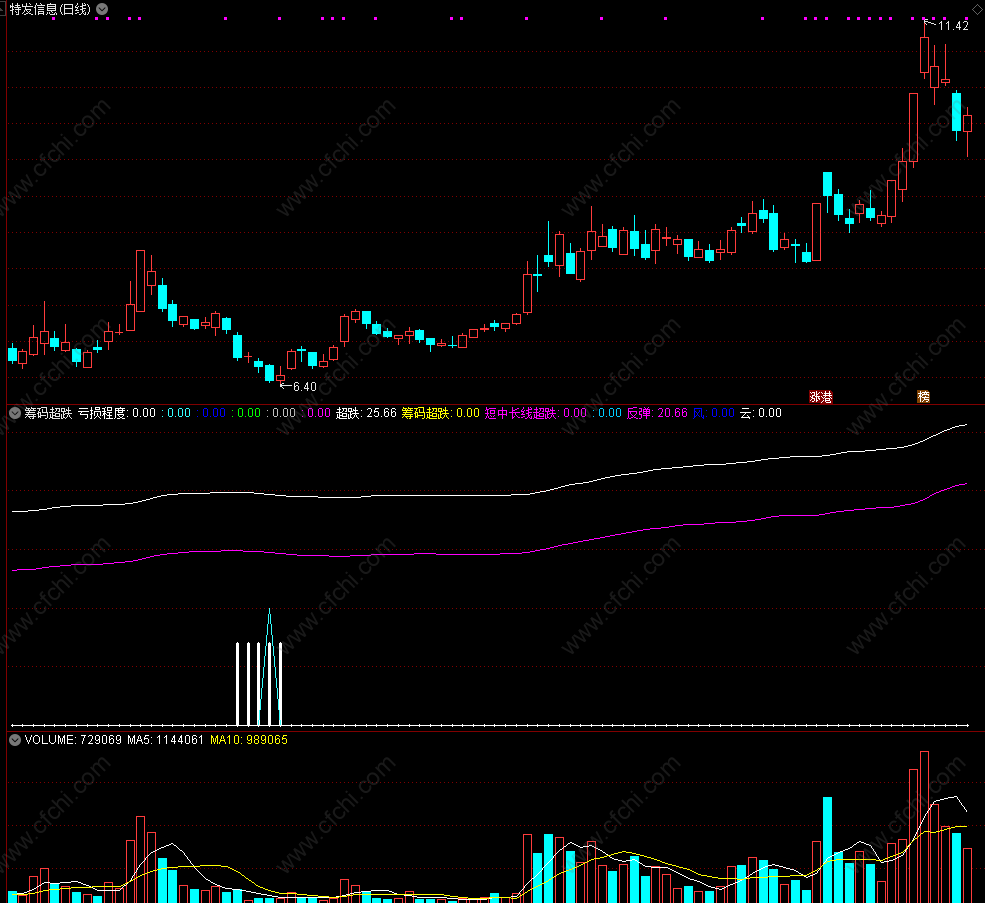Click the partly visible icon left of 特发信息
Viewport: 985px width, 903px height.
[3, 8]
